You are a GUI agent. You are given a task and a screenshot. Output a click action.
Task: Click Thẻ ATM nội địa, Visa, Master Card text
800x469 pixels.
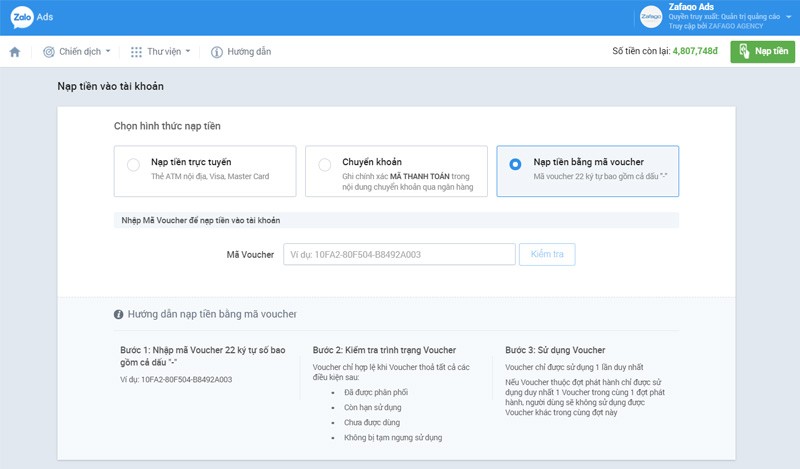click(210, 177)
